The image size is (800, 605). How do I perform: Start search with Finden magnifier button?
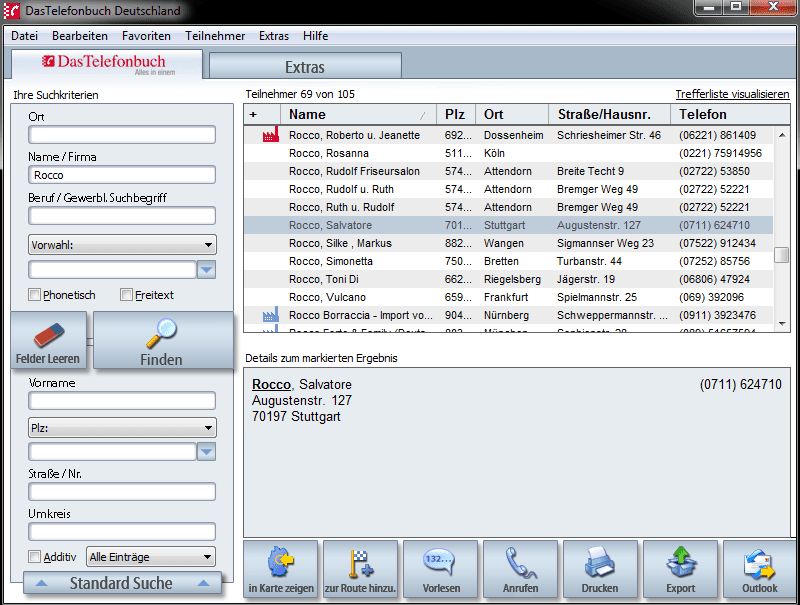161,341
